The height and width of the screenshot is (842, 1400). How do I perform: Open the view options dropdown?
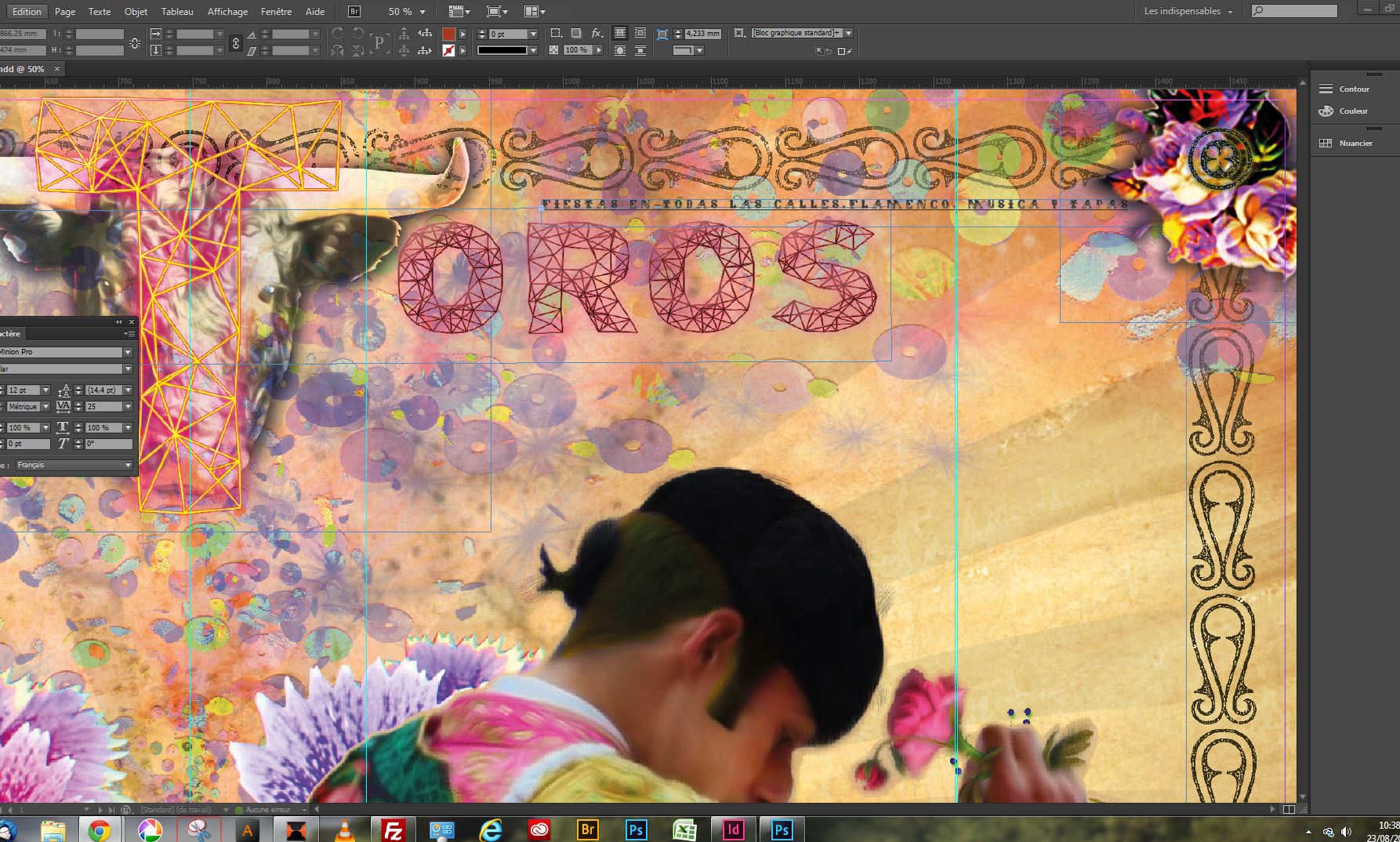[x=459, y=12]
